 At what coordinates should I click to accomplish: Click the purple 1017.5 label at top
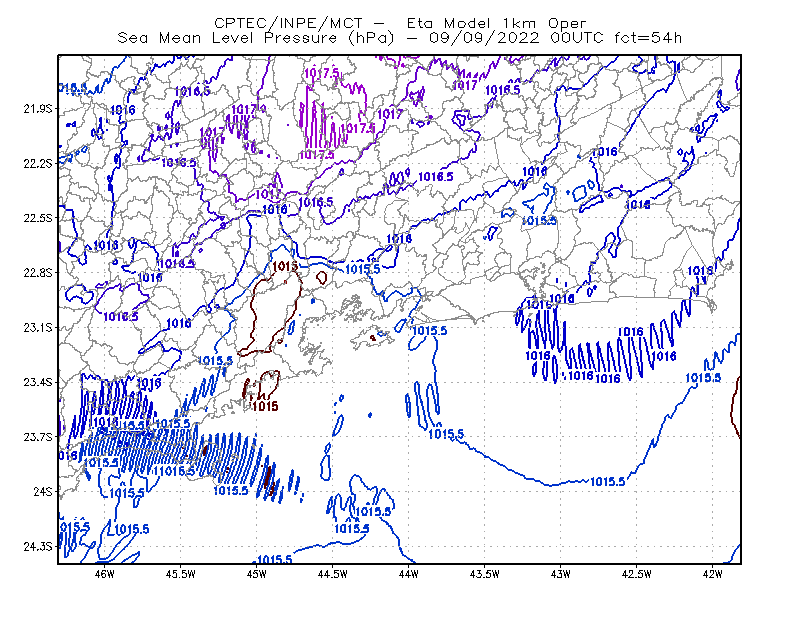(321, 73)
